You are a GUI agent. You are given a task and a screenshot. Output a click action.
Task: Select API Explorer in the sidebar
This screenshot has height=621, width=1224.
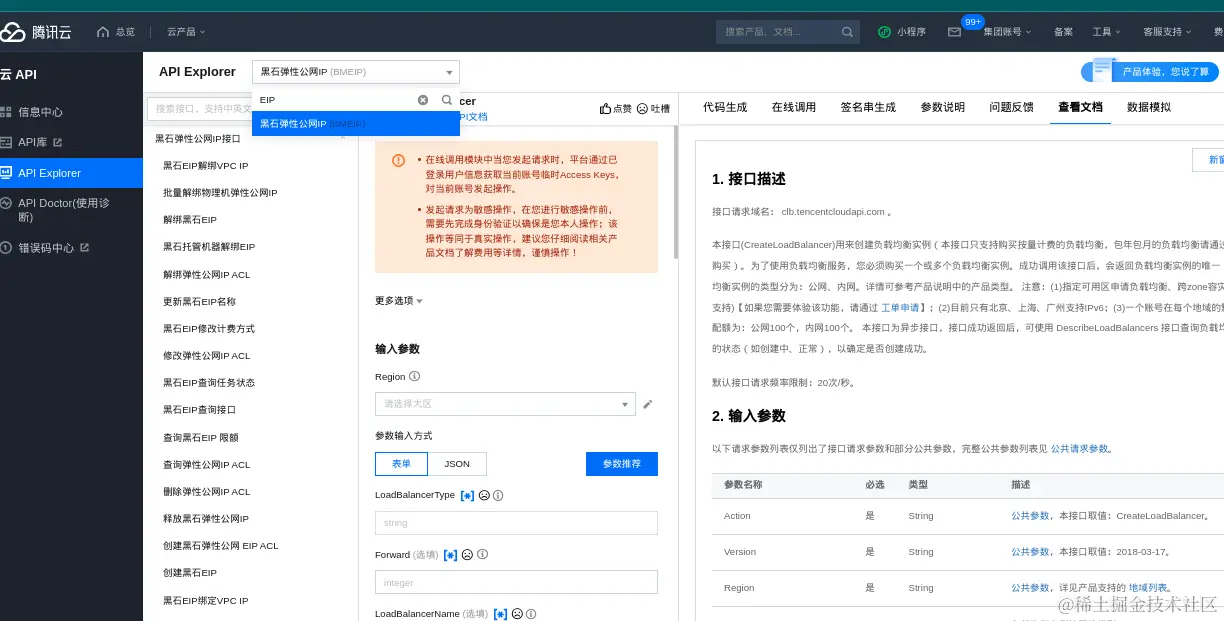click(71, 173)
